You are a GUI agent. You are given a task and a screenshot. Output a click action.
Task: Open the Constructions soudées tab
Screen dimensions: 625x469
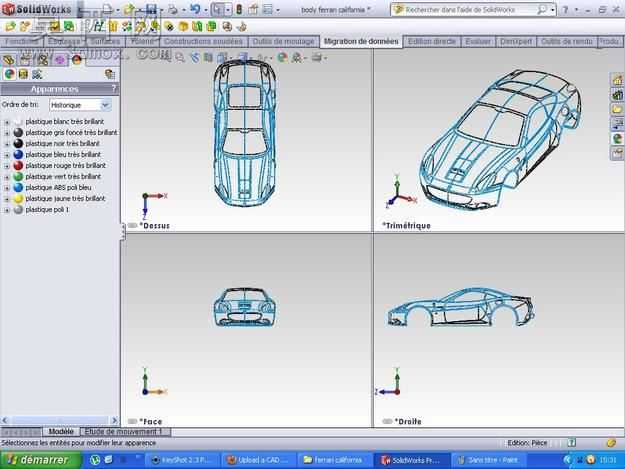click(x=203, y=41)
